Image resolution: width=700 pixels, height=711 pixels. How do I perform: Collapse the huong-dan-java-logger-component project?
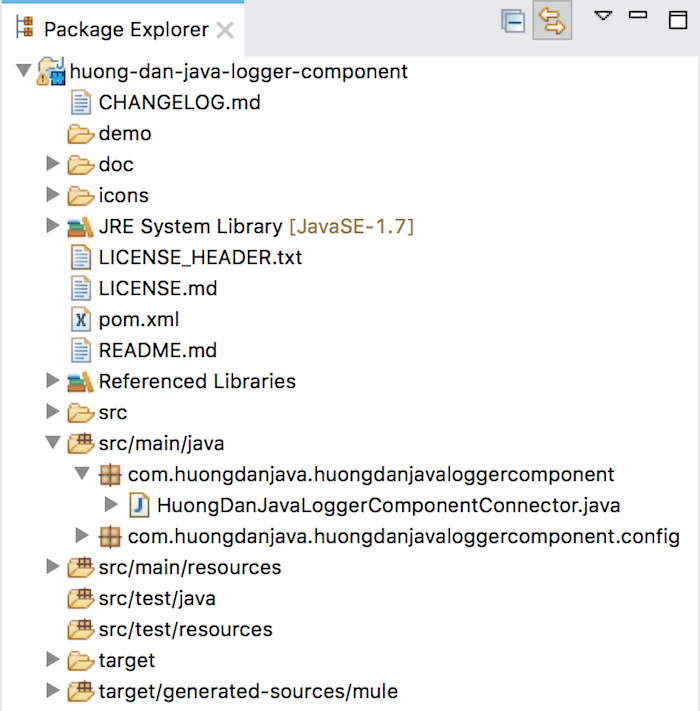[23, 70]
